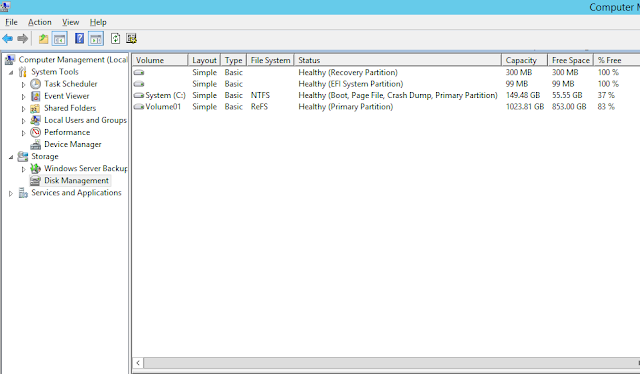Open the Help menu
Screen dimensions: 640x374
(98, 22)
